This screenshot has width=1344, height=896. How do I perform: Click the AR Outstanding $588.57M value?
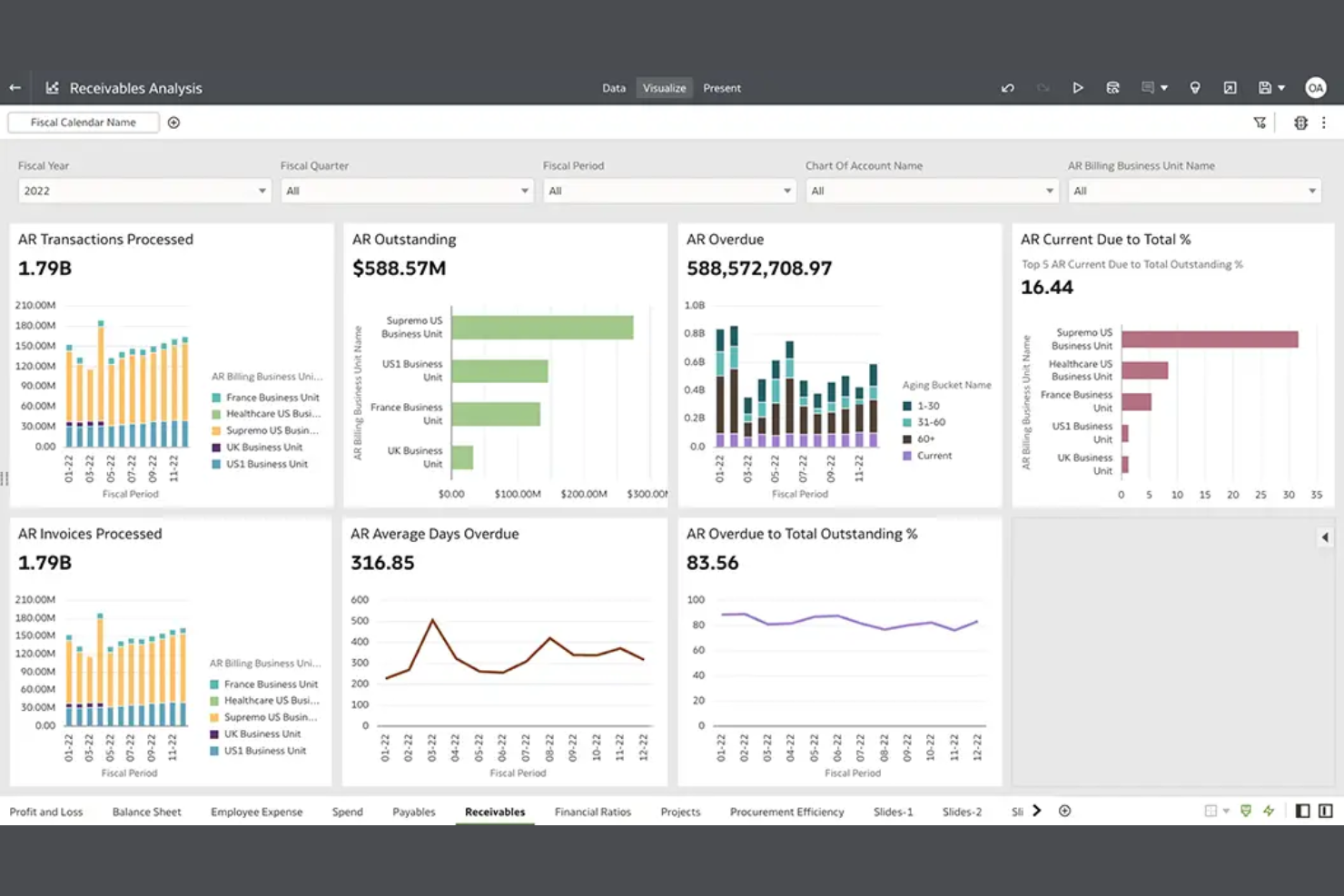pyautogui.click(x=400, y=269)
